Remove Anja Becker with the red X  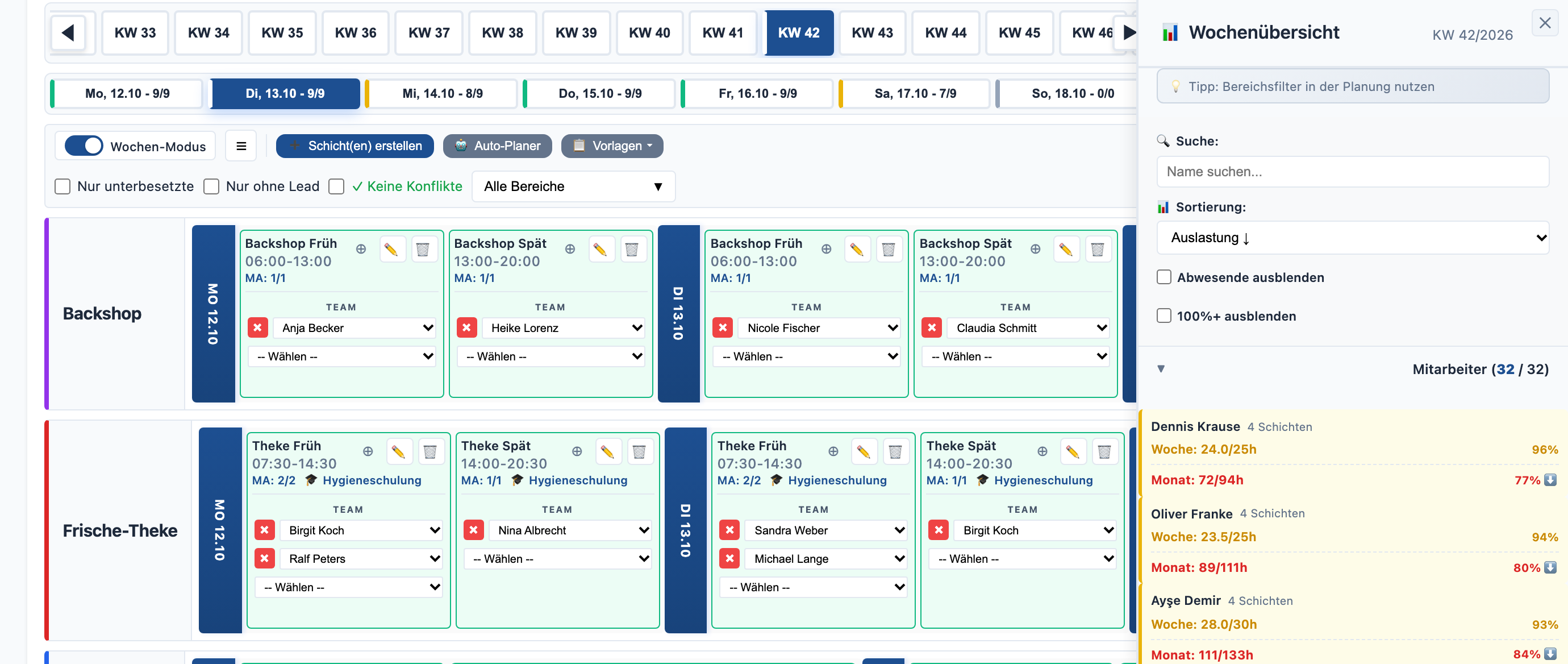click(x=257, y=327)
